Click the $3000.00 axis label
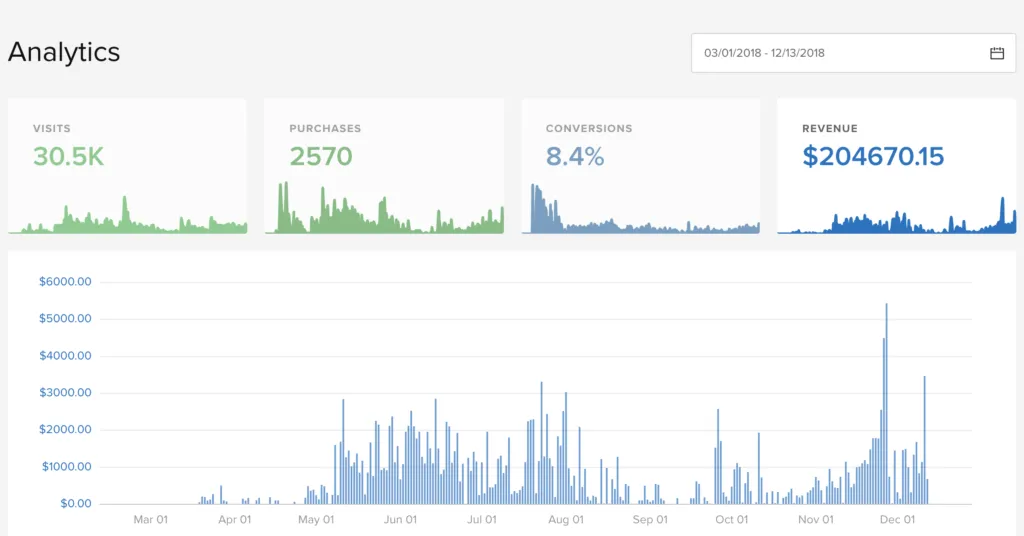The width and height of the screenshot is (1024, 536). [65, 393]
